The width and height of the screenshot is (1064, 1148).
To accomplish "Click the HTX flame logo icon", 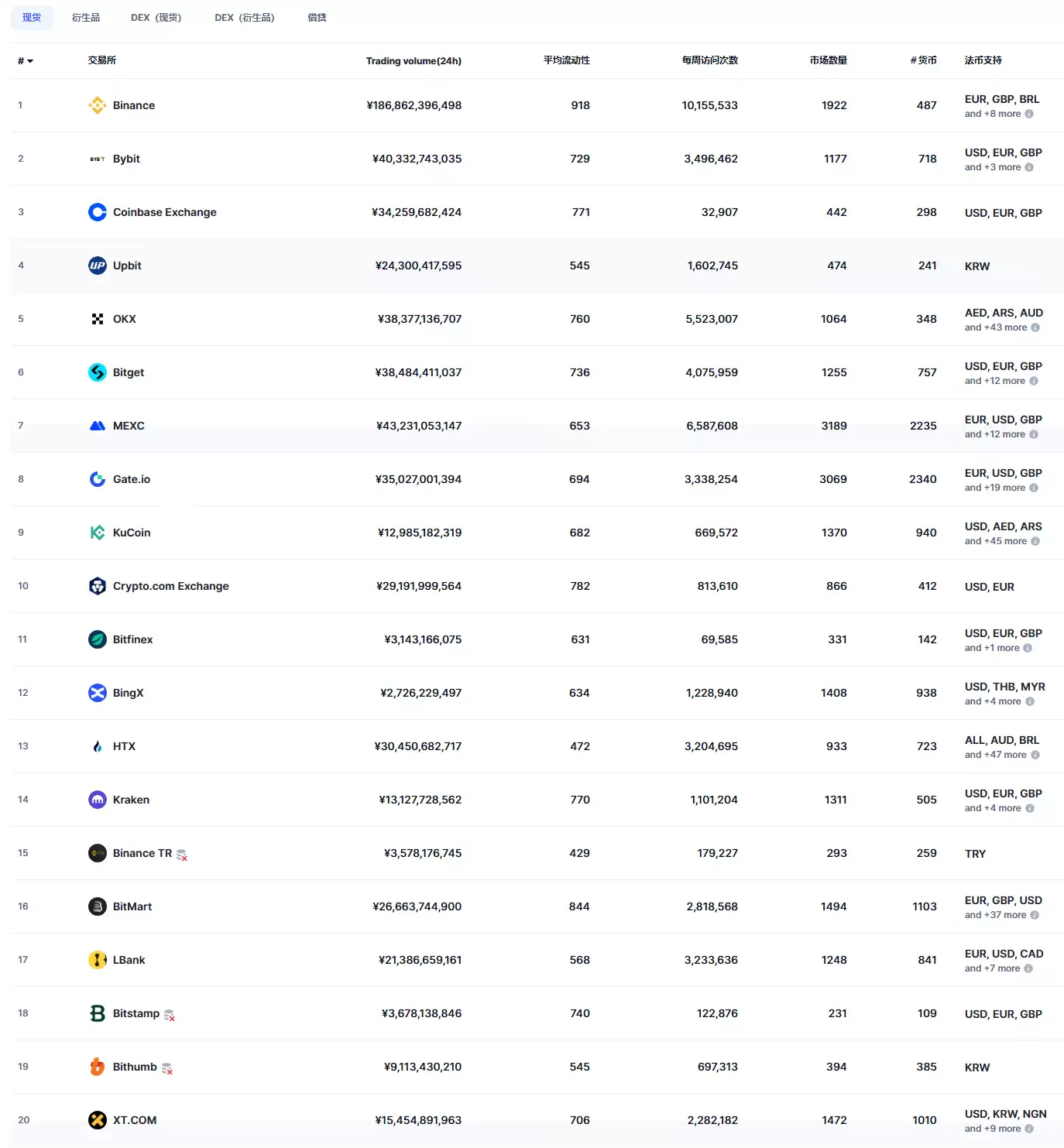I will coord(98,746).
